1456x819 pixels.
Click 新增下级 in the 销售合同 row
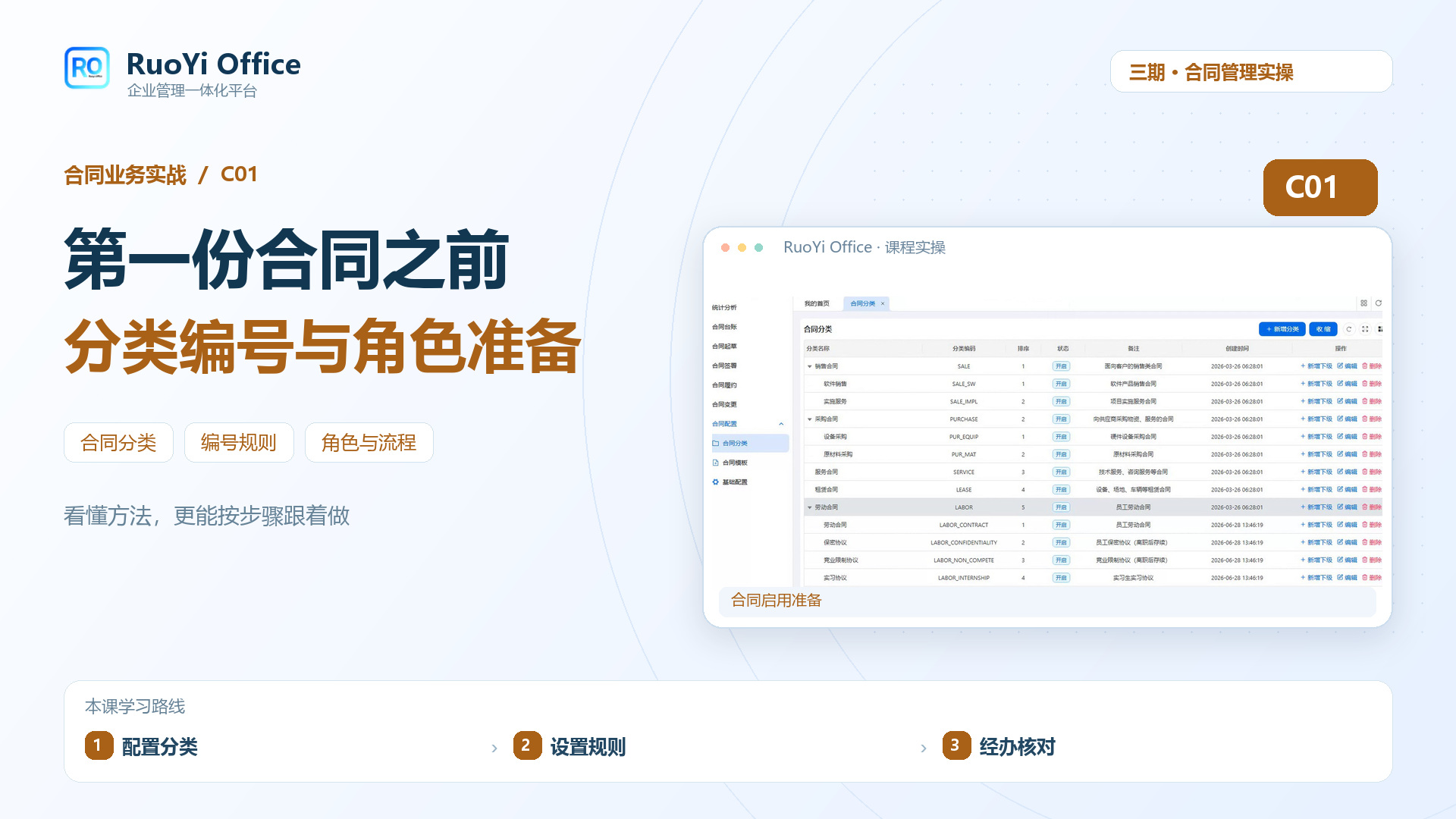pyautogui.click(x=1316, y=366)
